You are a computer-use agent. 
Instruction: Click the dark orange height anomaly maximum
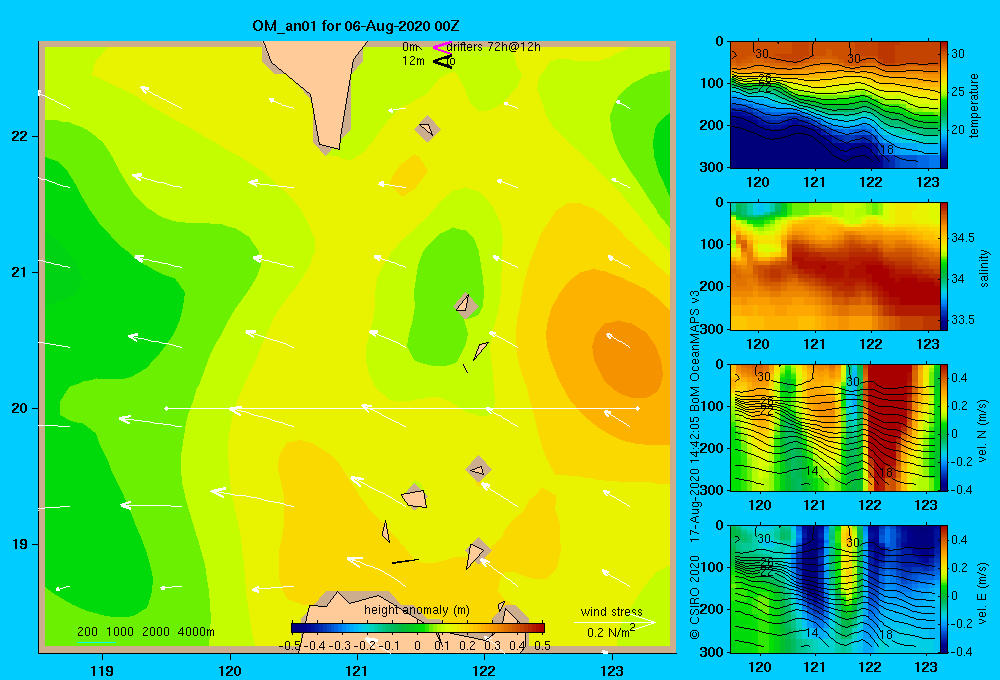628,359
